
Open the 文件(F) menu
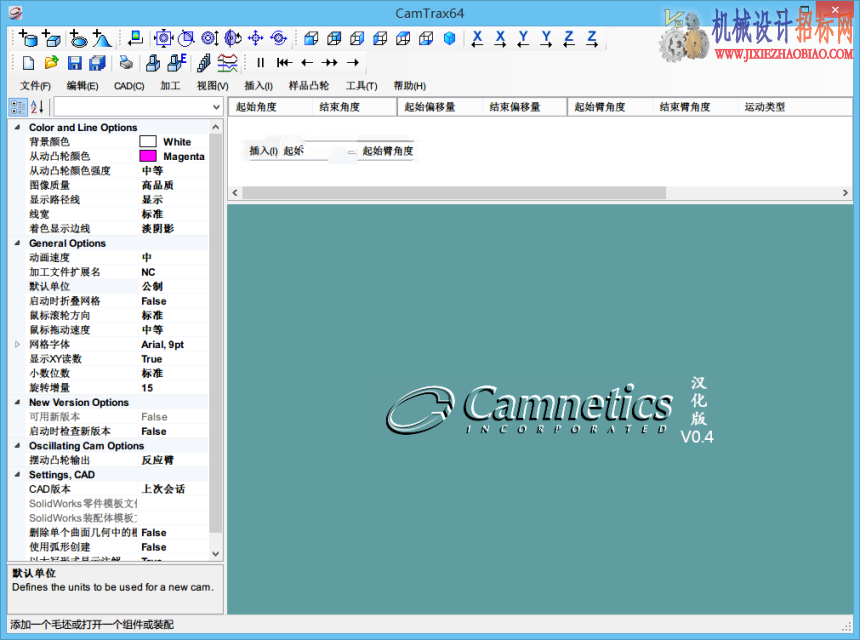point(35,86)
